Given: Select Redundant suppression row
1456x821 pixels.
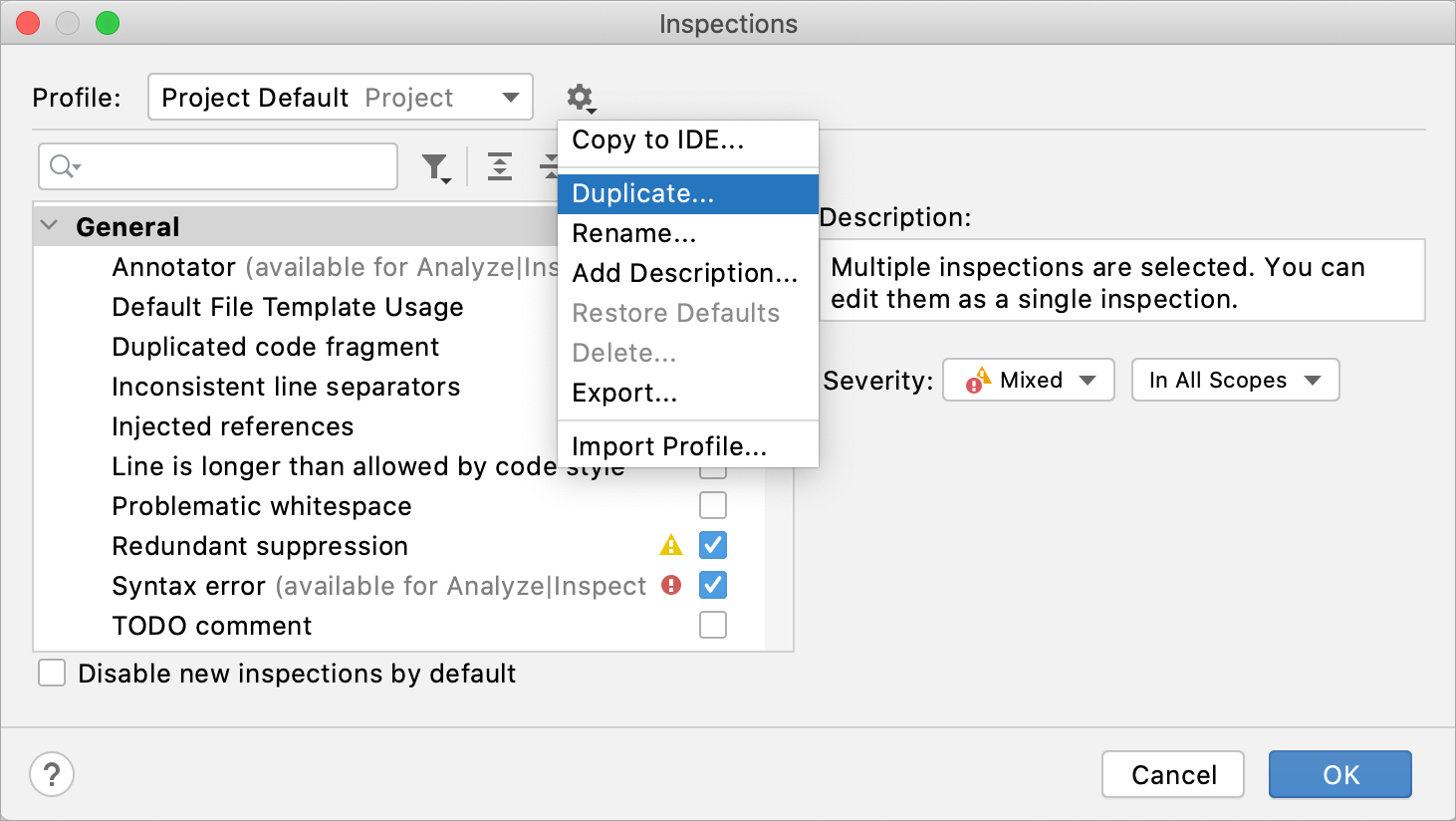Looking at the screenshot, I should (x=398, y=546).
